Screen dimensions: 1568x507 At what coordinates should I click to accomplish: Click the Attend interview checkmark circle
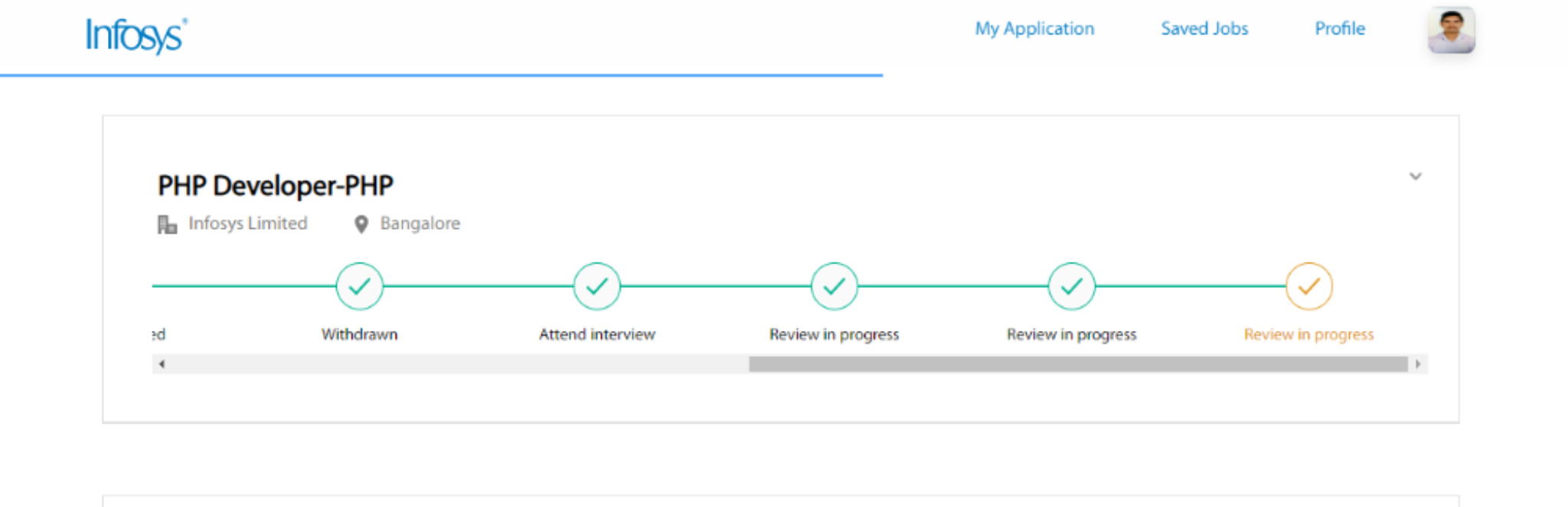pos(596,286)
